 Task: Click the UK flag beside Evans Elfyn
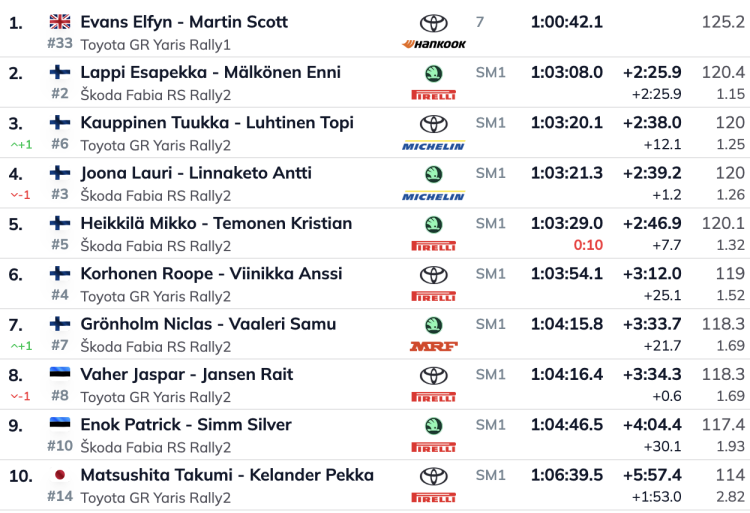[60, 21]
